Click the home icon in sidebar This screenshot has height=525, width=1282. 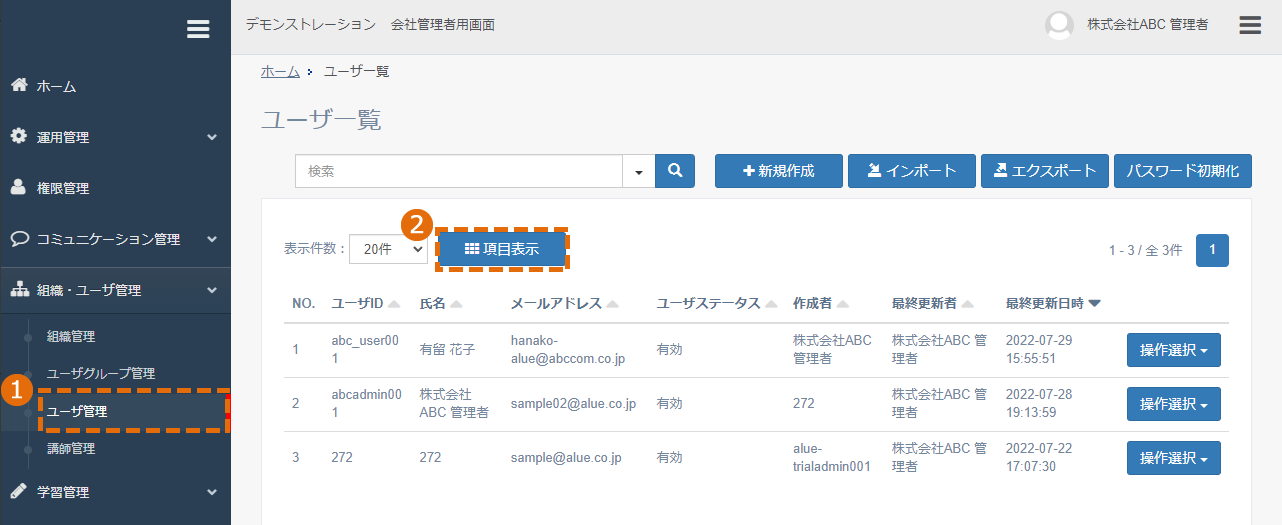(19, 85)
